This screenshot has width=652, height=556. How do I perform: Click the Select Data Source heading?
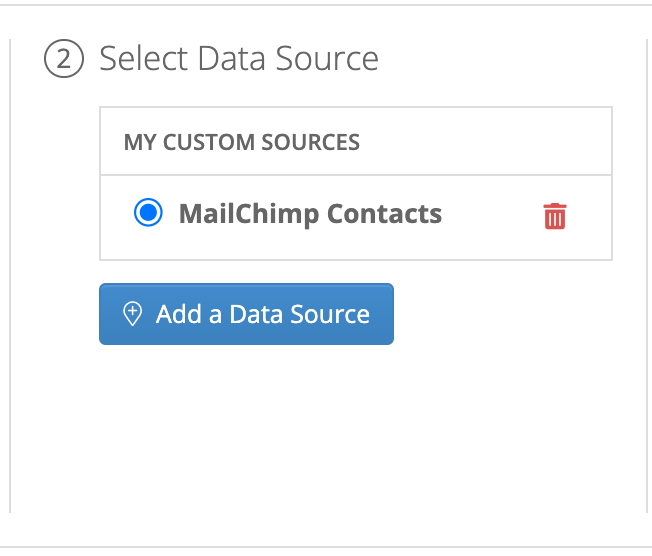[x=239, y=59]
